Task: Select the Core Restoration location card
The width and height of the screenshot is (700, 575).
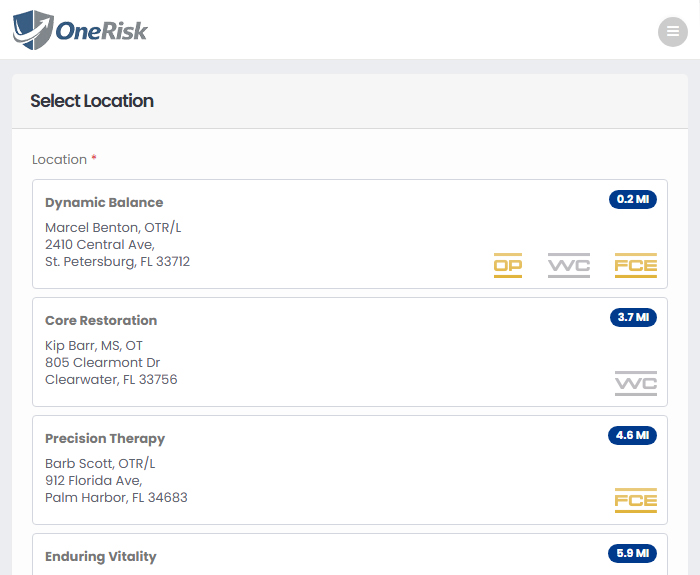Action: tap(350, 352)
